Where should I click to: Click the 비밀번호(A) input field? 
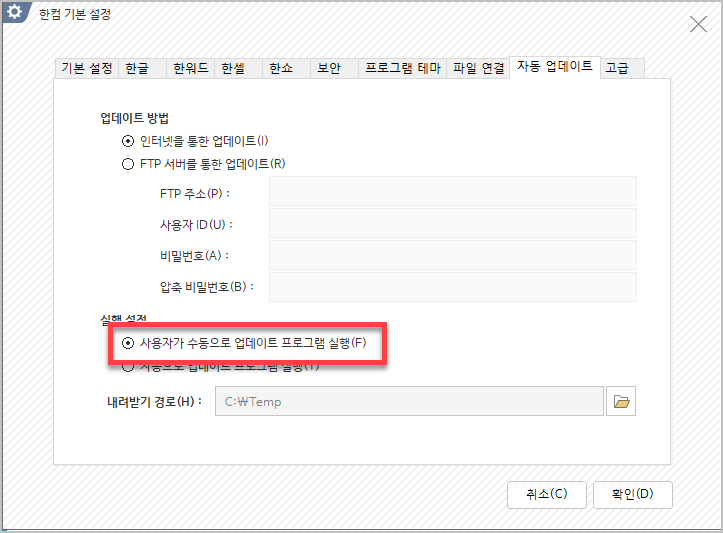point(453,255)
